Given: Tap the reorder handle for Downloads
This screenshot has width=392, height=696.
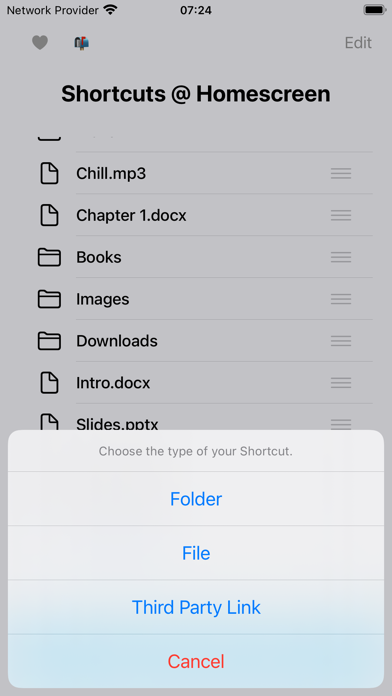Looking at the screenshot, I should [x=341, y=341].
